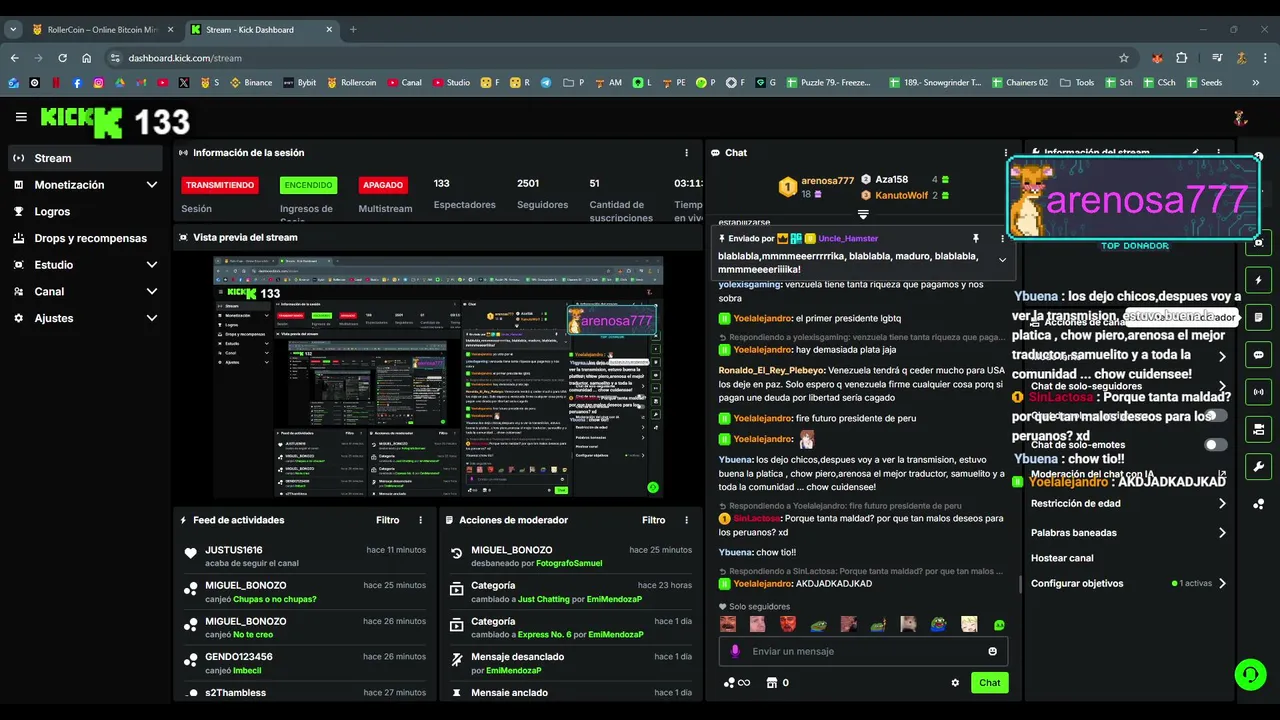This screenshot has height=720, width=1280.
Task: Click the pin icon on pinned message
Action: 976,239
